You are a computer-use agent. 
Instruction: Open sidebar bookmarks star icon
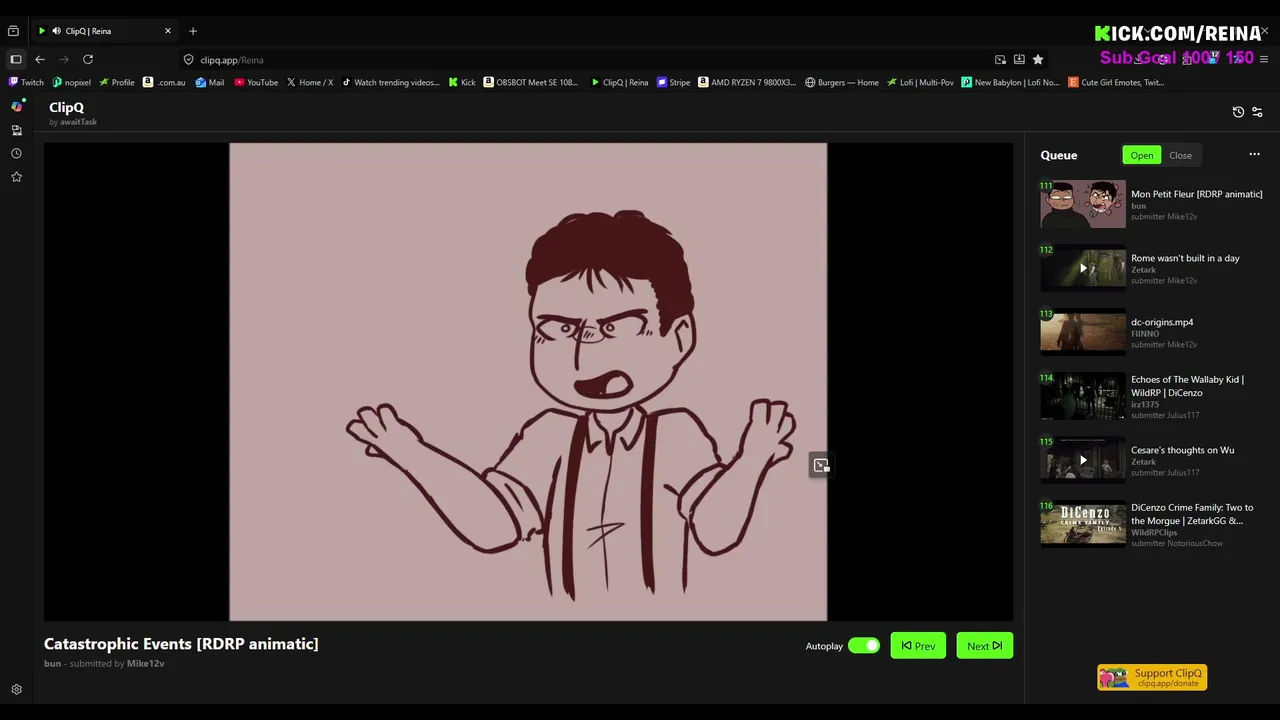(x=16, y=177)
